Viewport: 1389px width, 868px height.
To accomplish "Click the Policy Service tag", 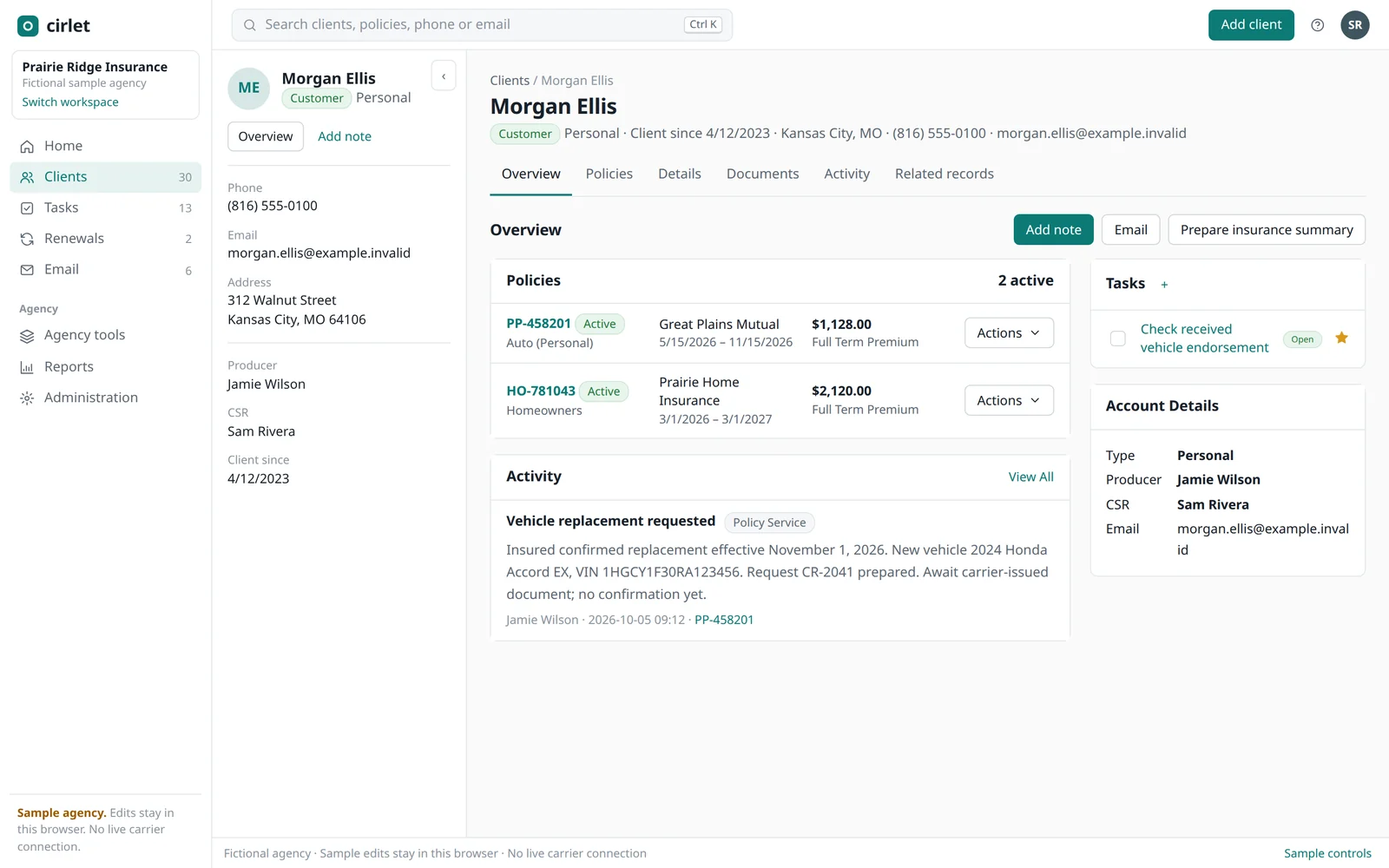I will pos(769,523).
